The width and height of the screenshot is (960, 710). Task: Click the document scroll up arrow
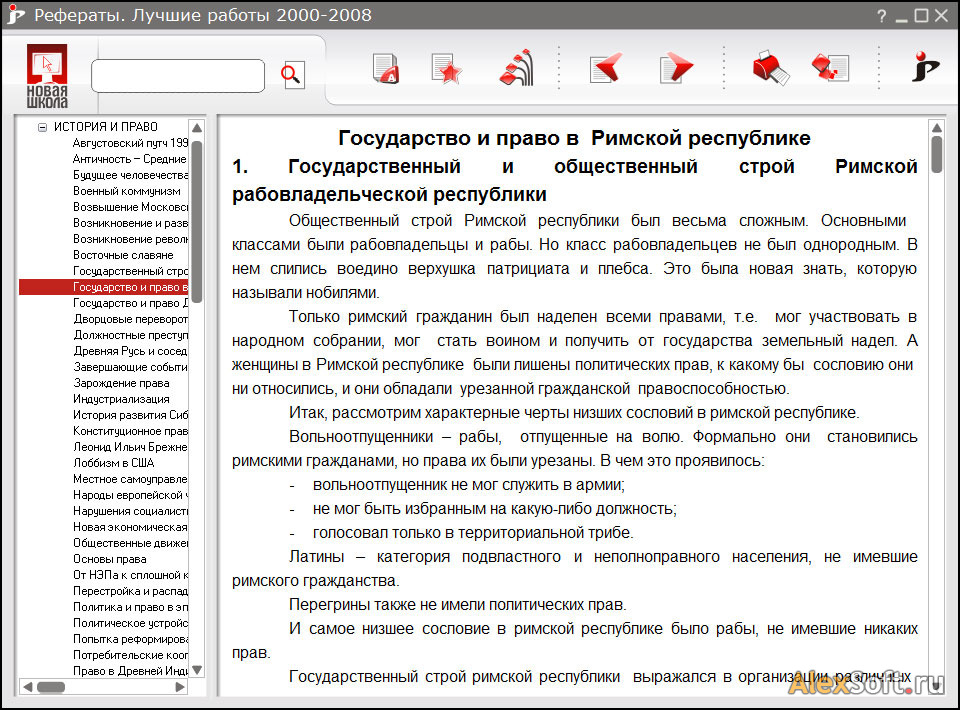pos(937,127)
